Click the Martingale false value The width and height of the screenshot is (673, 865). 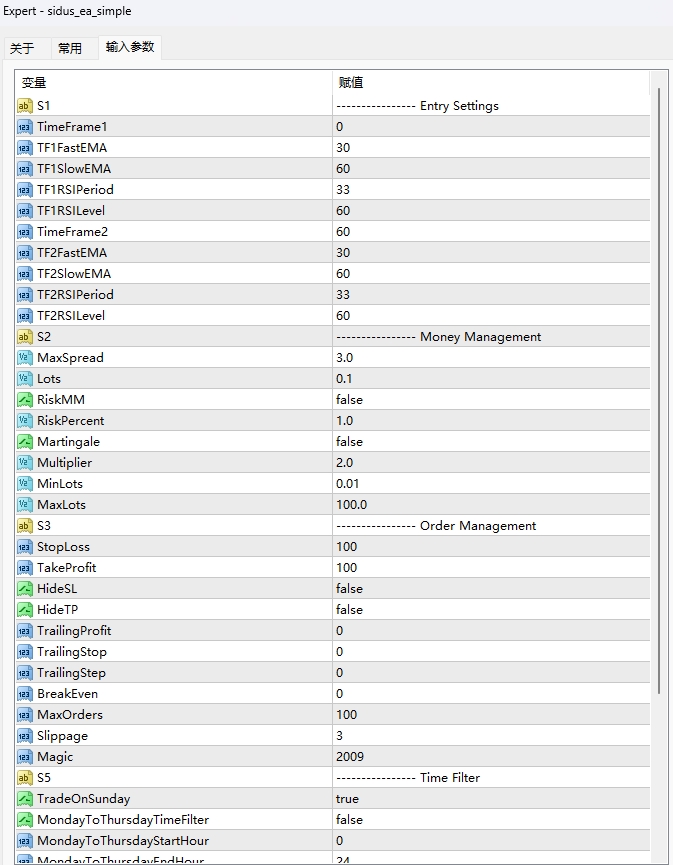coord(349,441)
